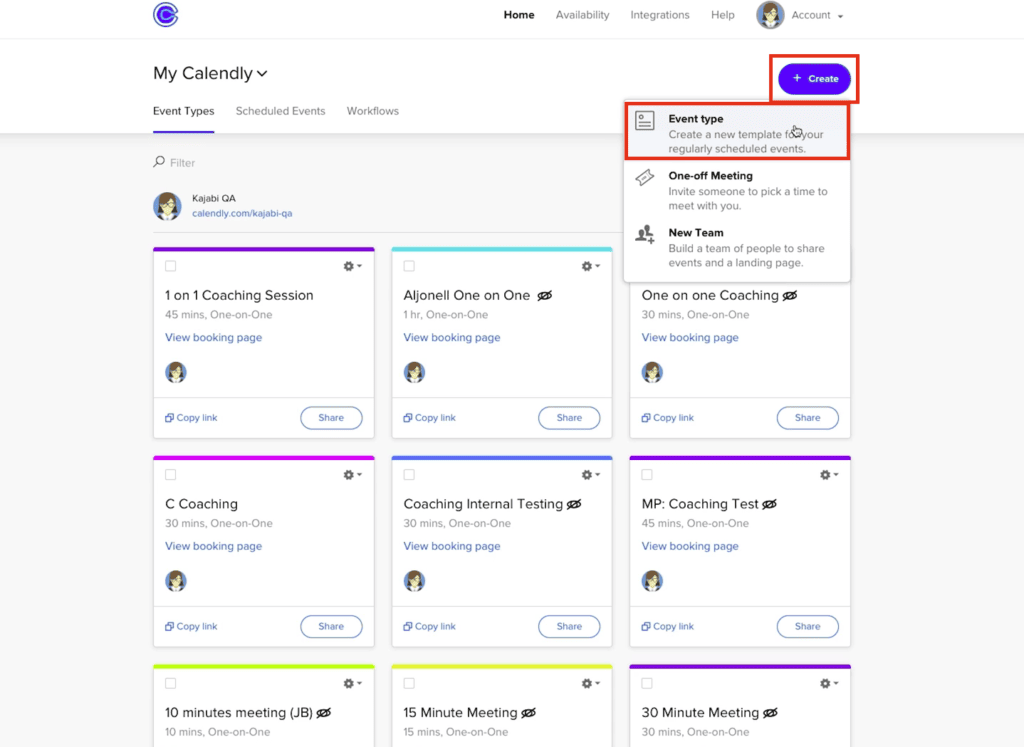Share the Coaching Internal Testing event
Image resolution: width=1024 pixels, height=747 pixels.
pos(569,626)
